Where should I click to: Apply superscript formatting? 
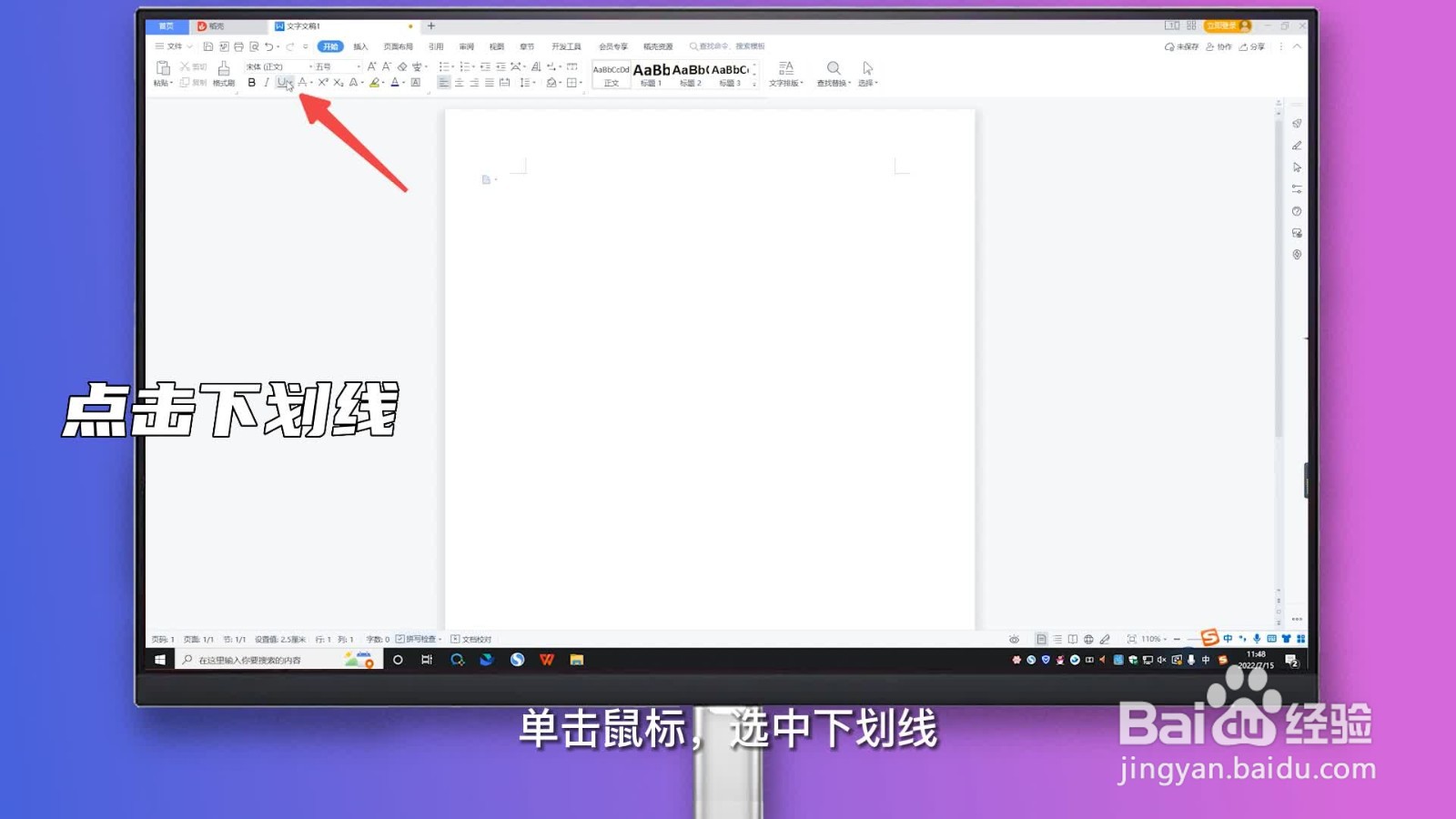[x=323, y=83]
